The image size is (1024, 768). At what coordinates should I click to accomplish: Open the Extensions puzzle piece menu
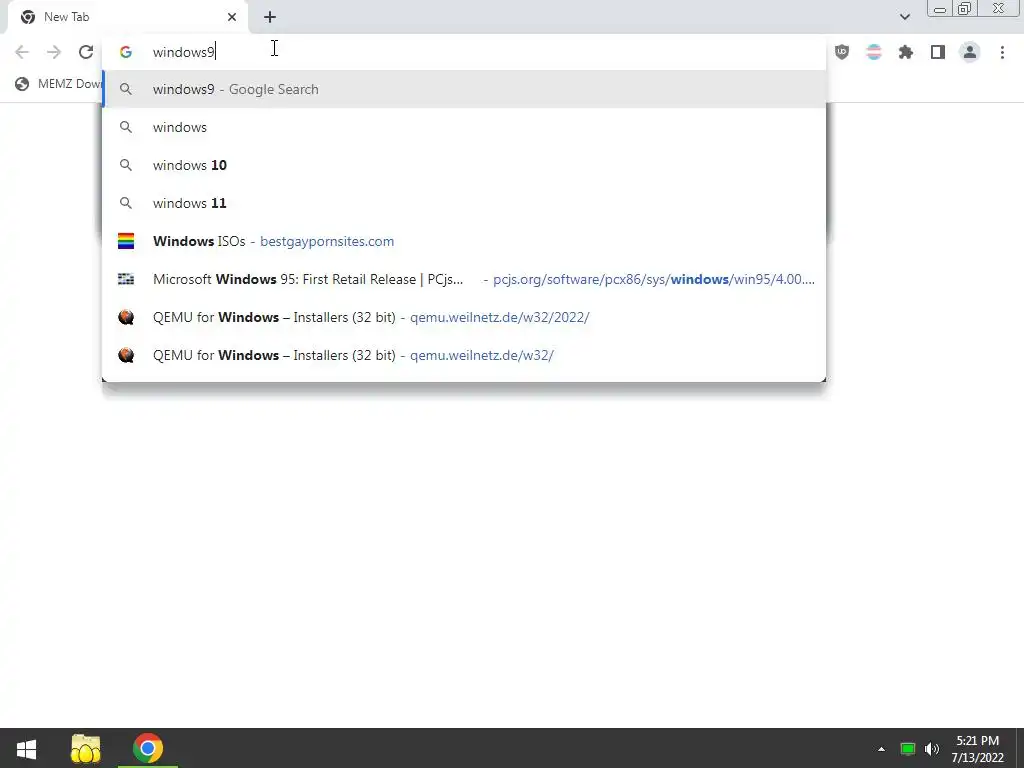[906, 52]
